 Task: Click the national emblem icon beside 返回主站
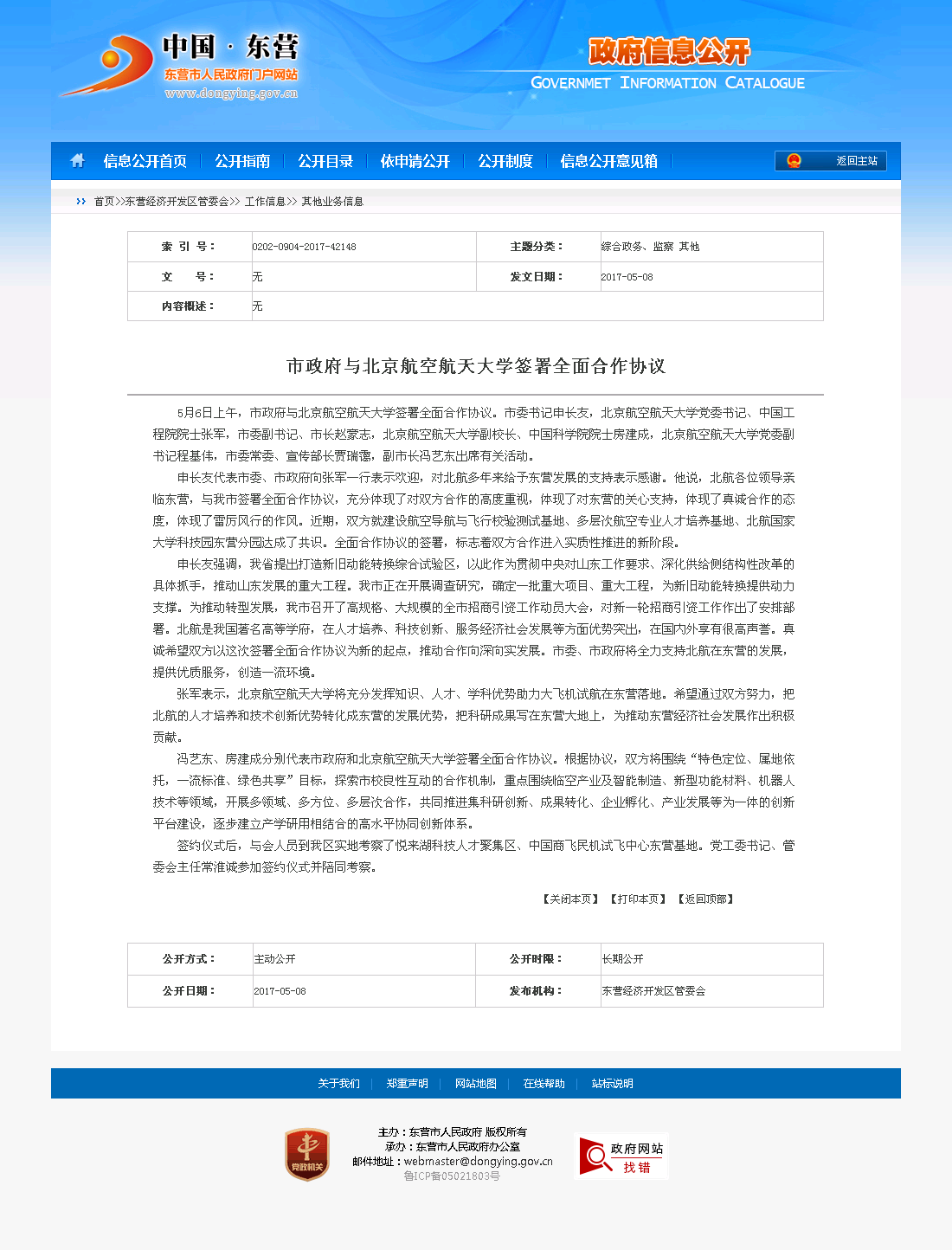(794, 161)
